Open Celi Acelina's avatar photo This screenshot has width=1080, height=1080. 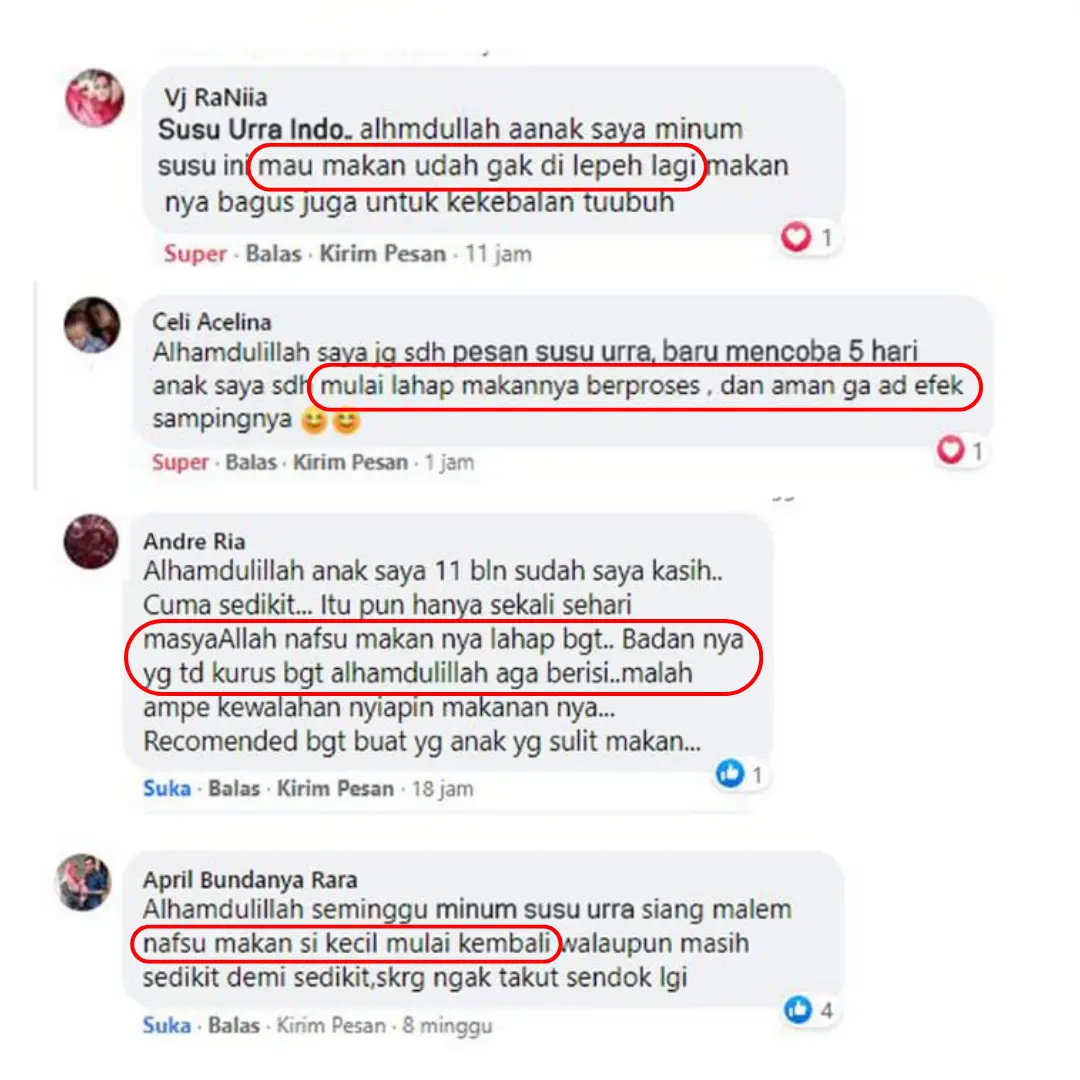(x=92, y=324)
